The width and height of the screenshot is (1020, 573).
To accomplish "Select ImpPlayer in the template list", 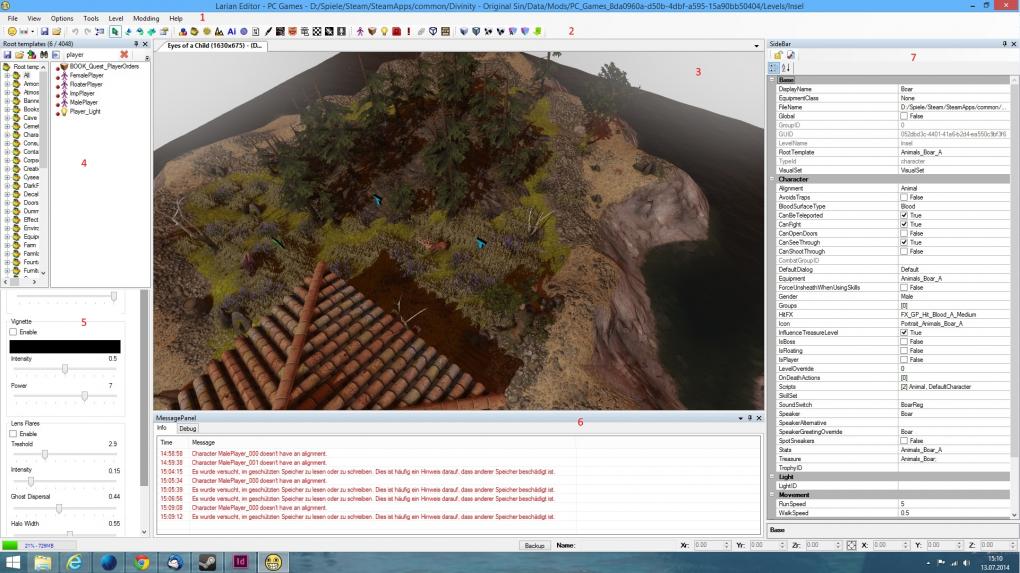I will click(82, 94).
